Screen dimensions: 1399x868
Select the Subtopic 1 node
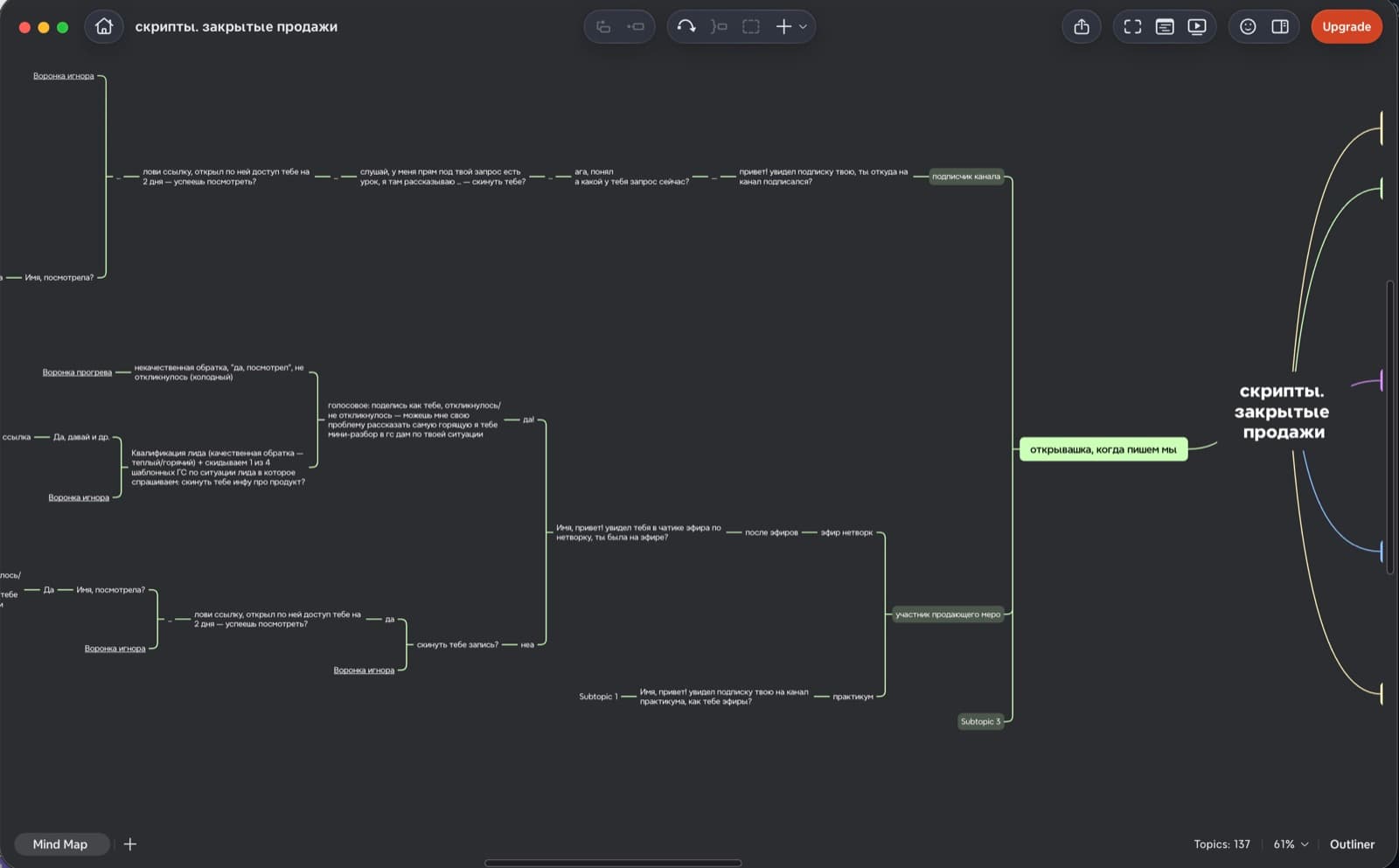pos(598,697)
